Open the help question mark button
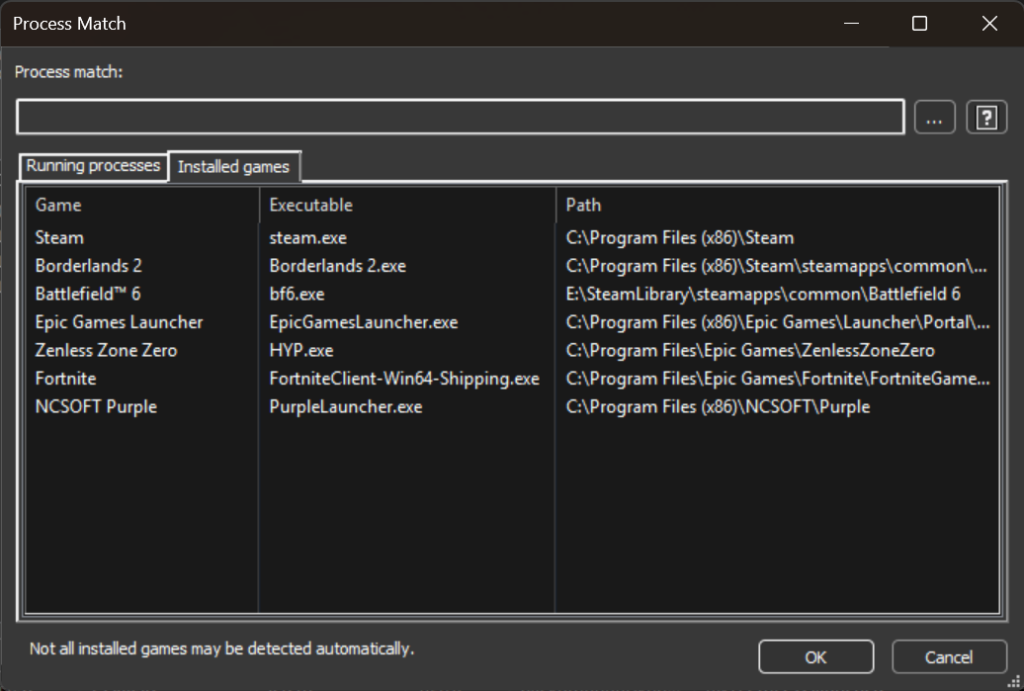This screenshot has width=1024, height=691. pos(986,118)
